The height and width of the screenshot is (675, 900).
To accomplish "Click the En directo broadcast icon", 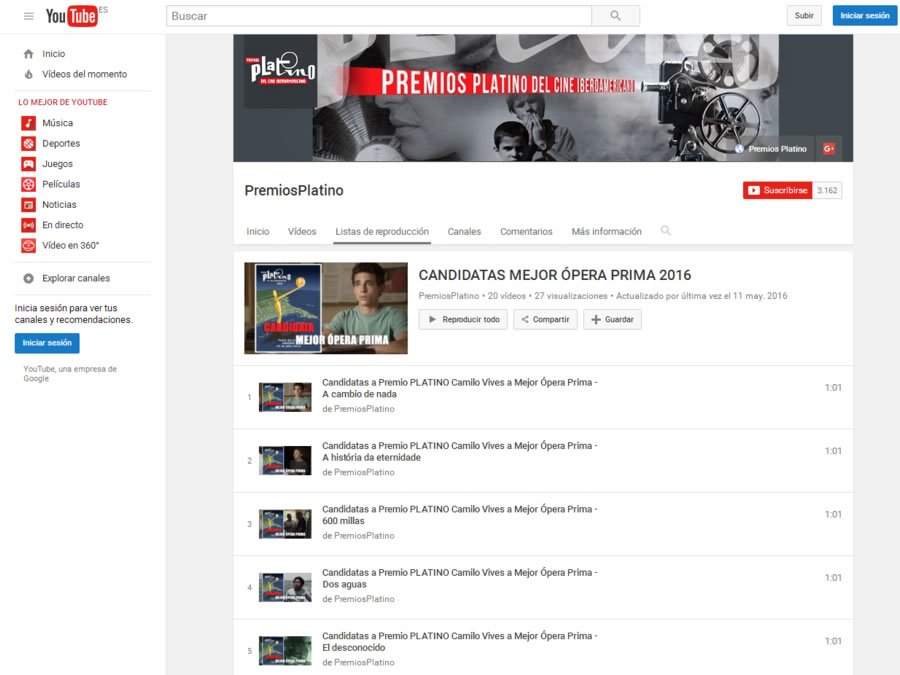I will tap(28, 225).
